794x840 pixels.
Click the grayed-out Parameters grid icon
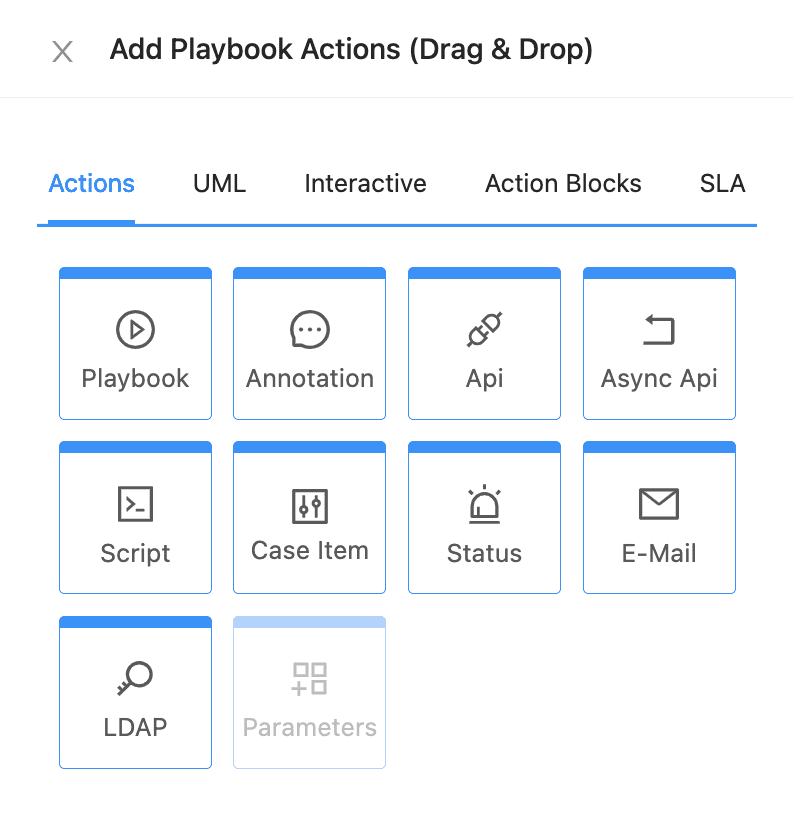(x=309, y=679)
